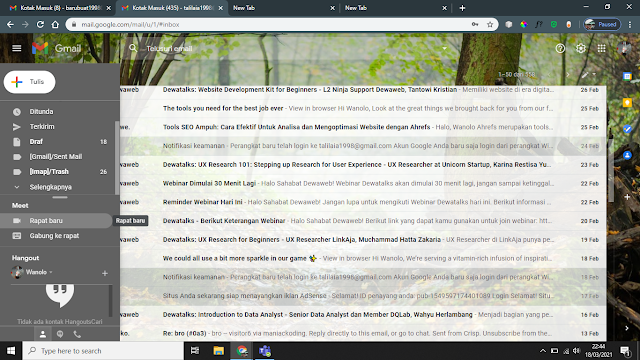Open File Explorer from taskbar

(218, 351)
